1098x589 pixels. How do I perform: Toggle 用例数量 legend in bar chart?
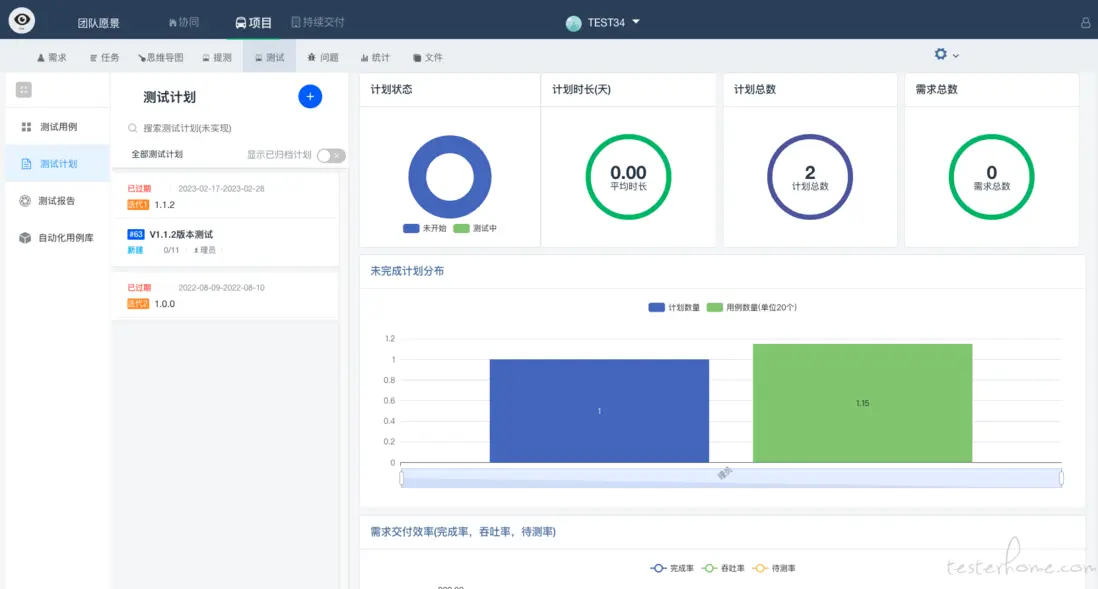(752, 307)
